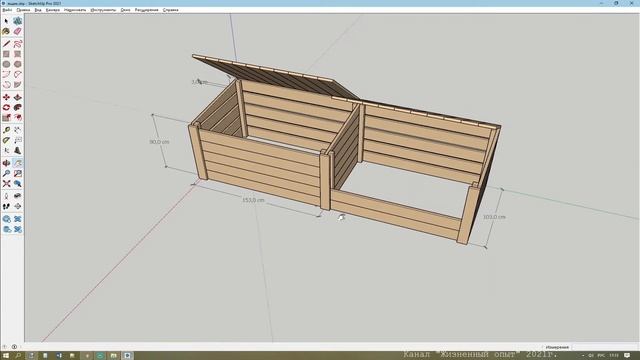Activate the Scale tool
This screenshot has width=640, height=360.
point(6,118)
